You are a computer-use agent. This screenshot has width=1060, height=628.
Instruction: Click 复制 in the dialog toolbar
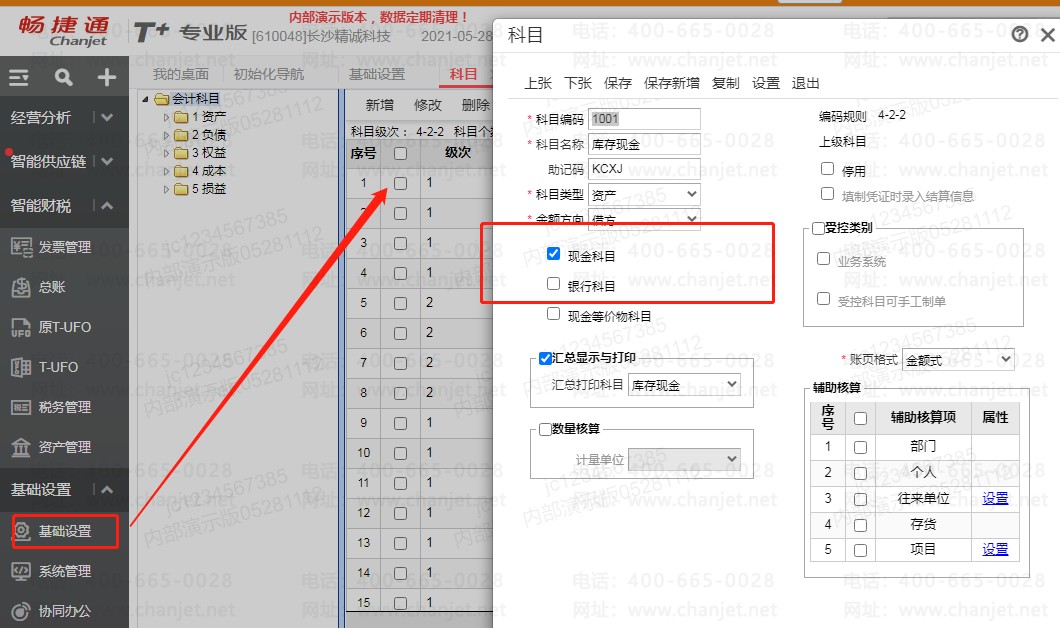(x=725, y=83)
